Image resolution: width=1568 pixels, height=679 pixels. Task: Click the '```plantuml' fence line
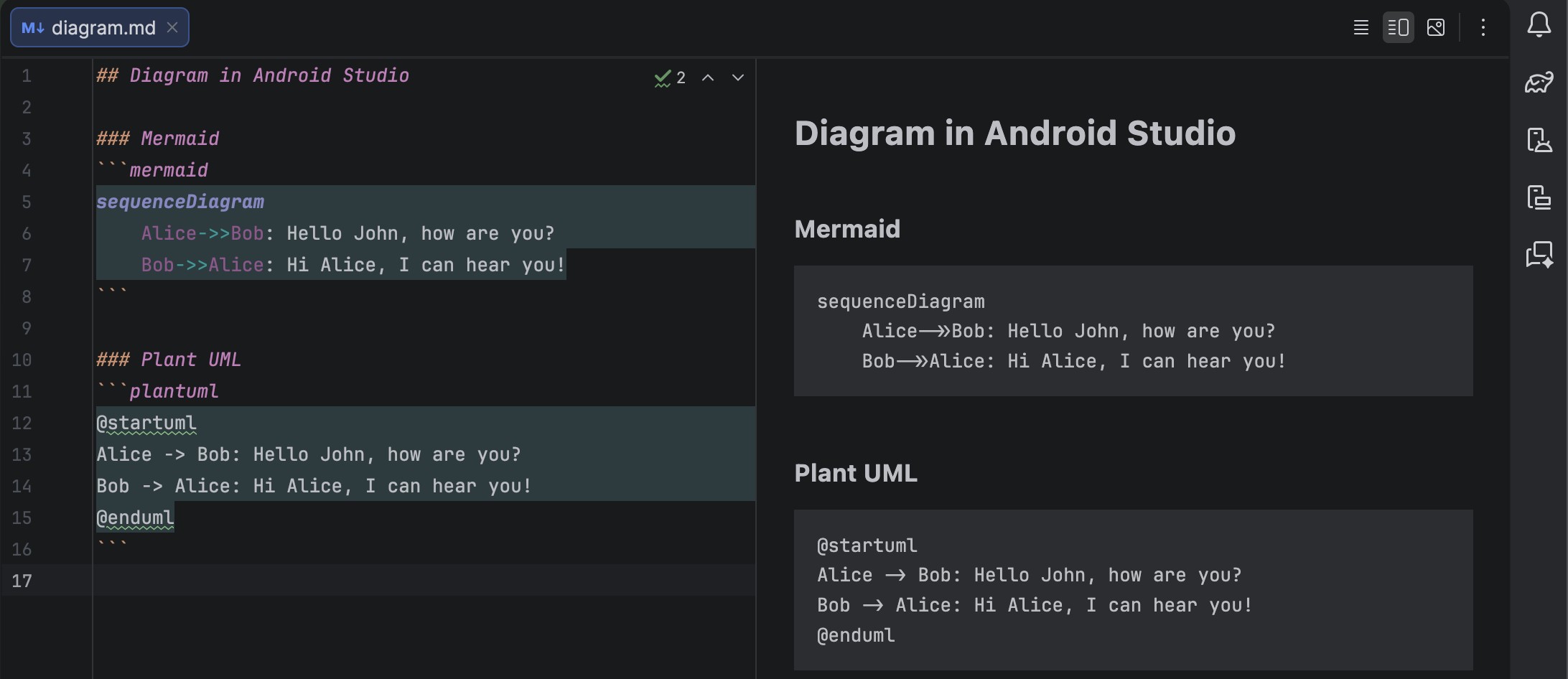pyautogui.click(x=157, y=391)
